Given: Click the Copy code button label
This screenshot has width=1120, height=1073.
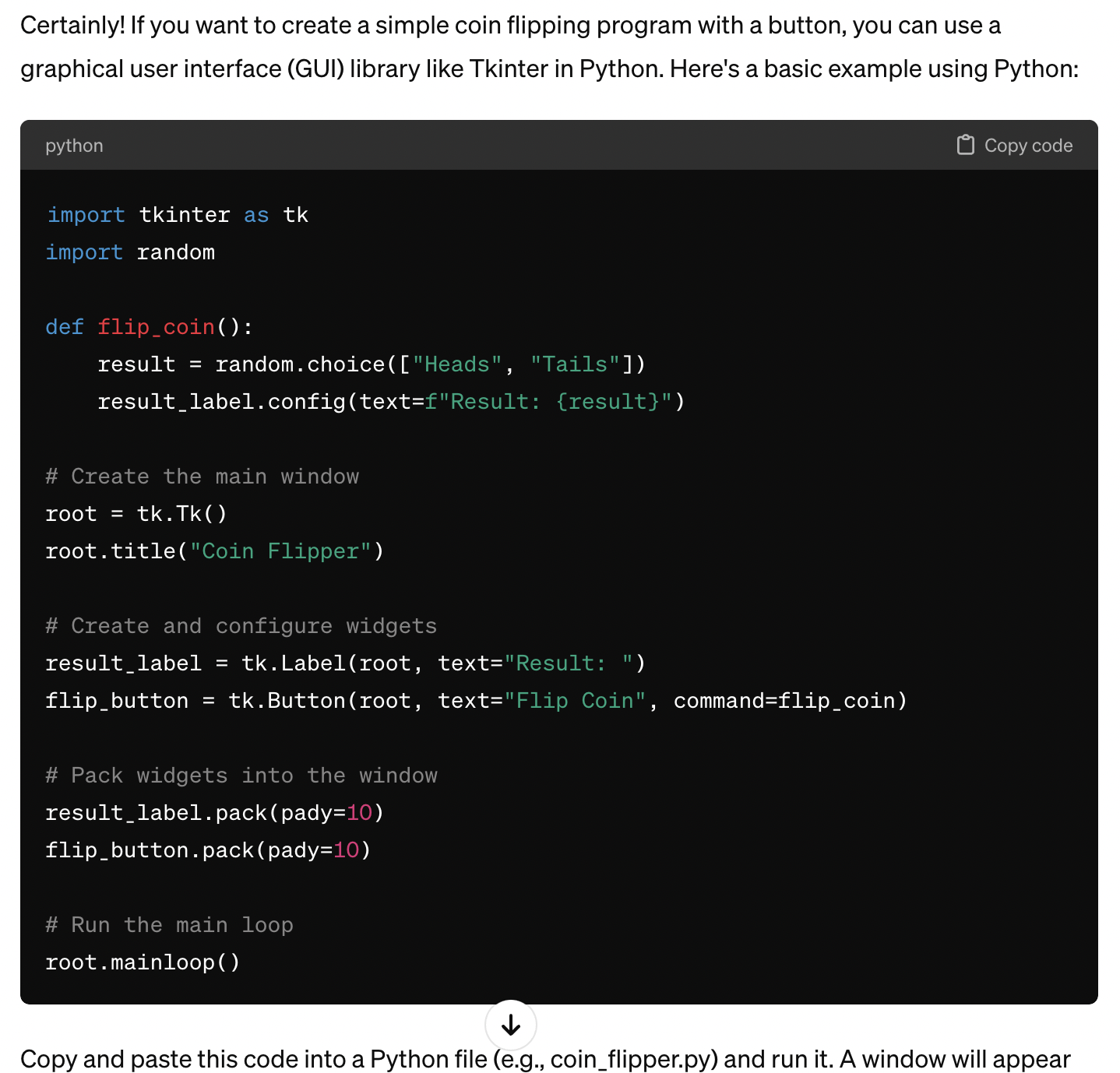Looking at the screenshot, I should (1028, 146).
